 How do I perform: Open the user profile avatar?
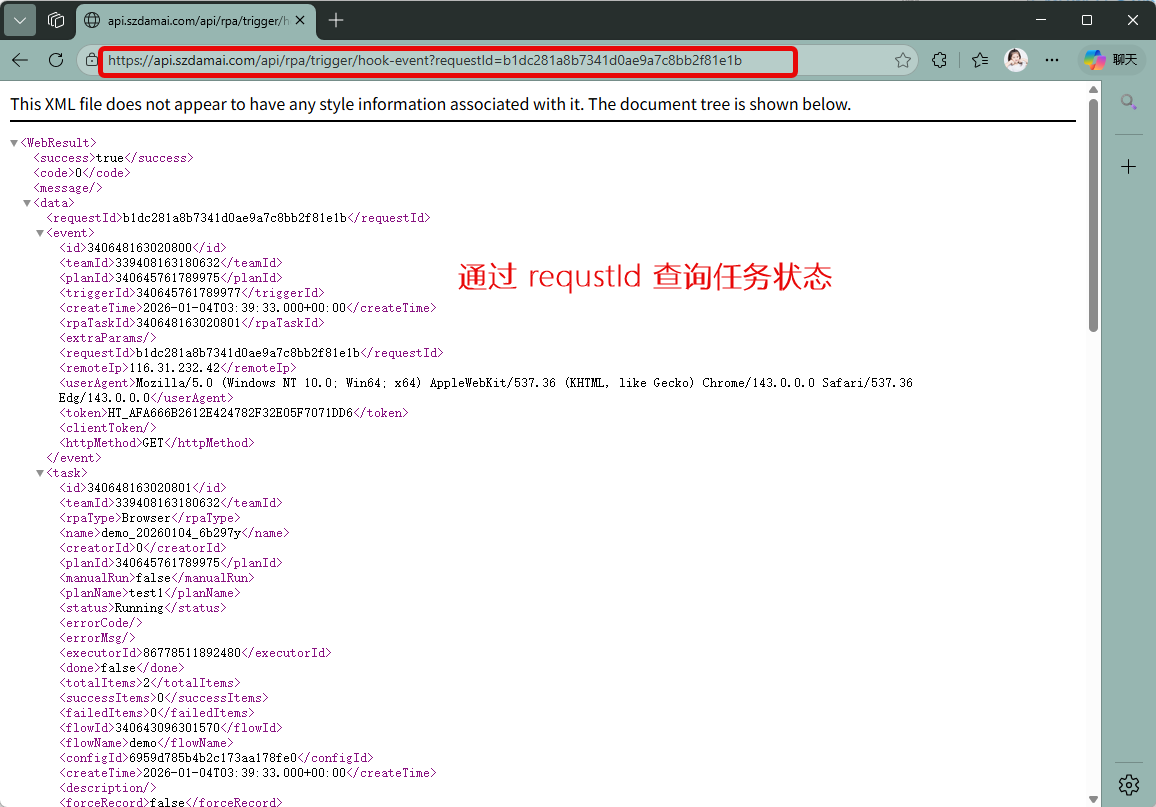pos(1016,60)
